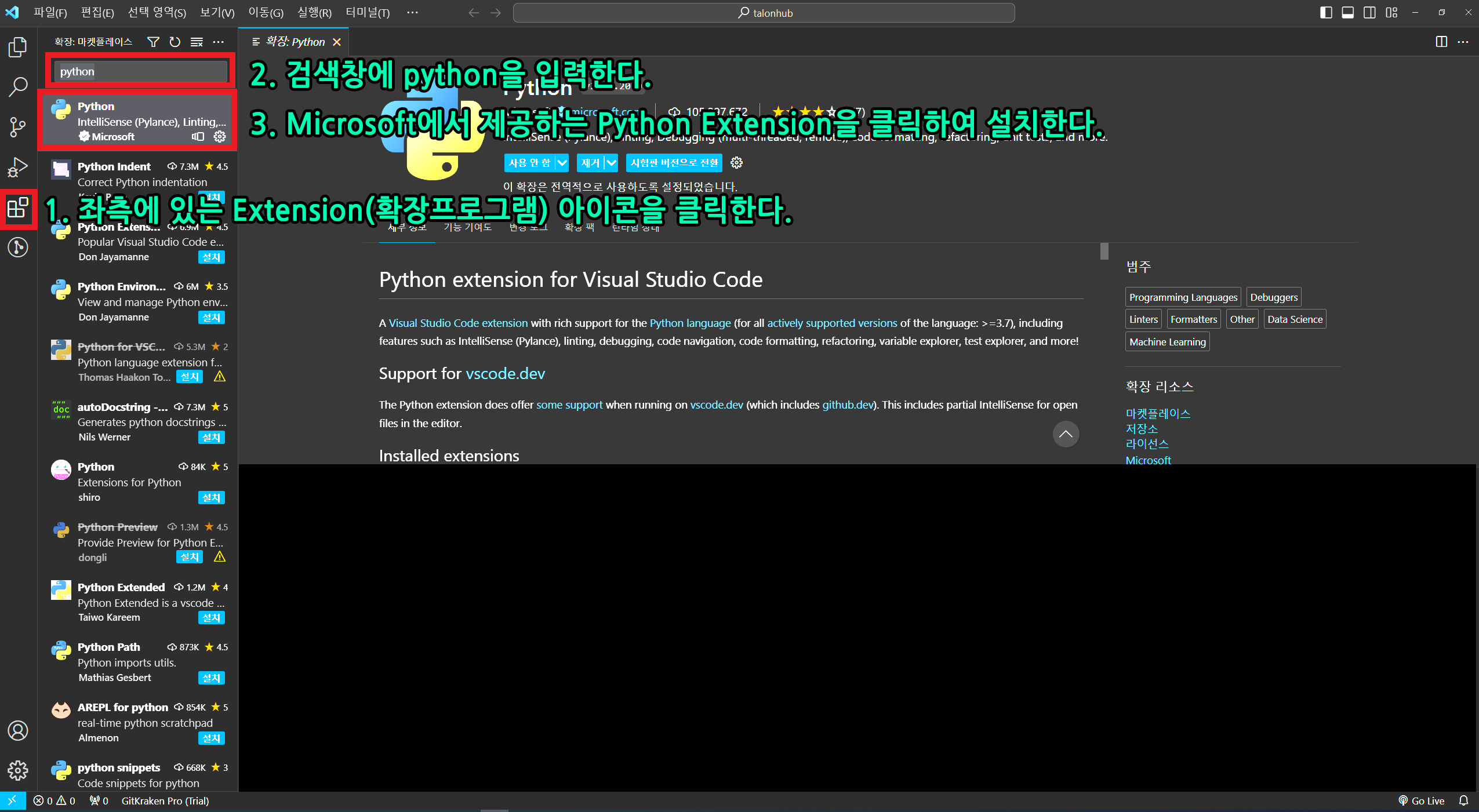
Task: Expand the disable (사용 안 함) dropdown arrow
Action: tap(562, 163)
